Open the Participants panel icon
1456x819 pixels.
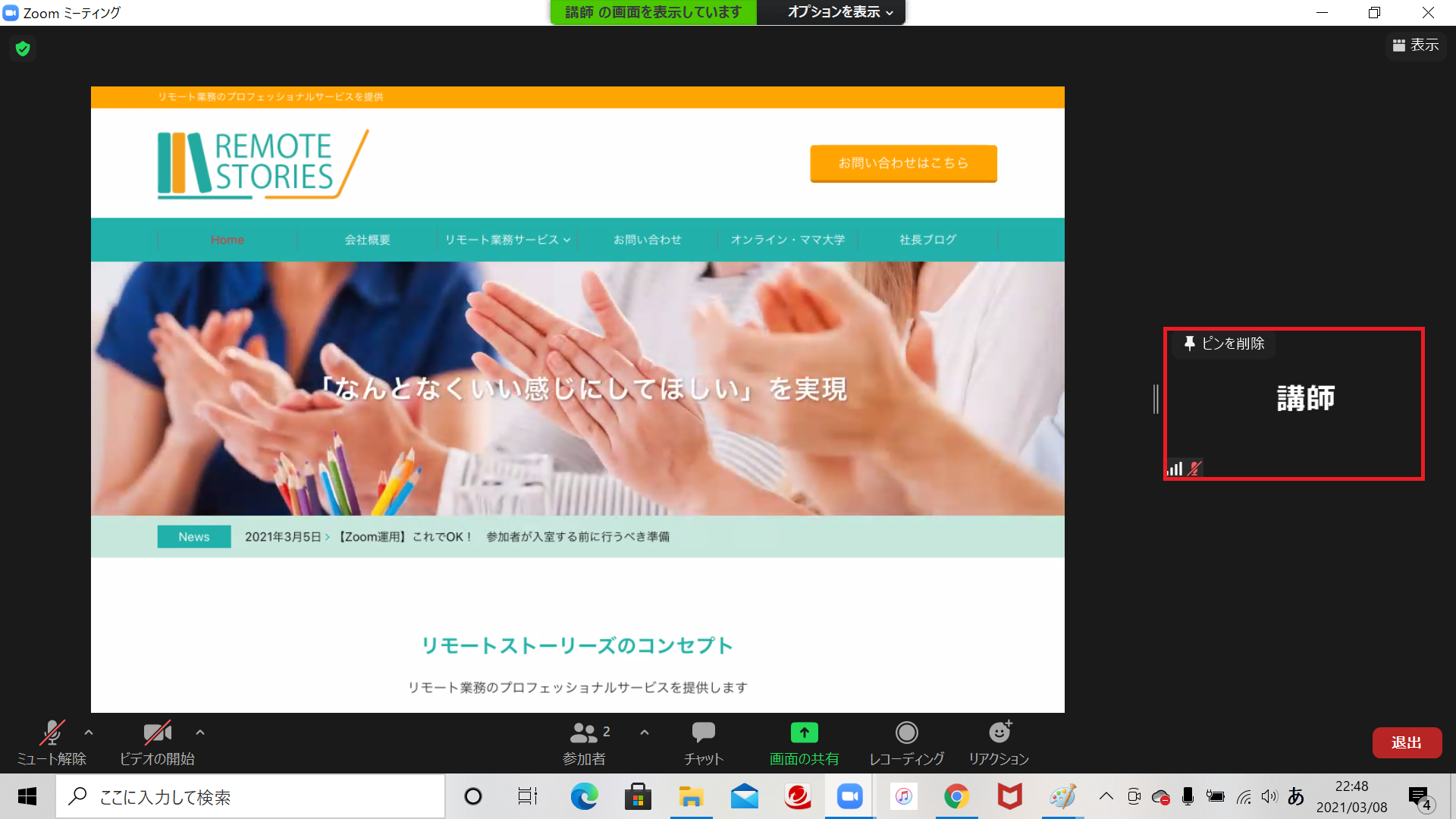(583, 733)
